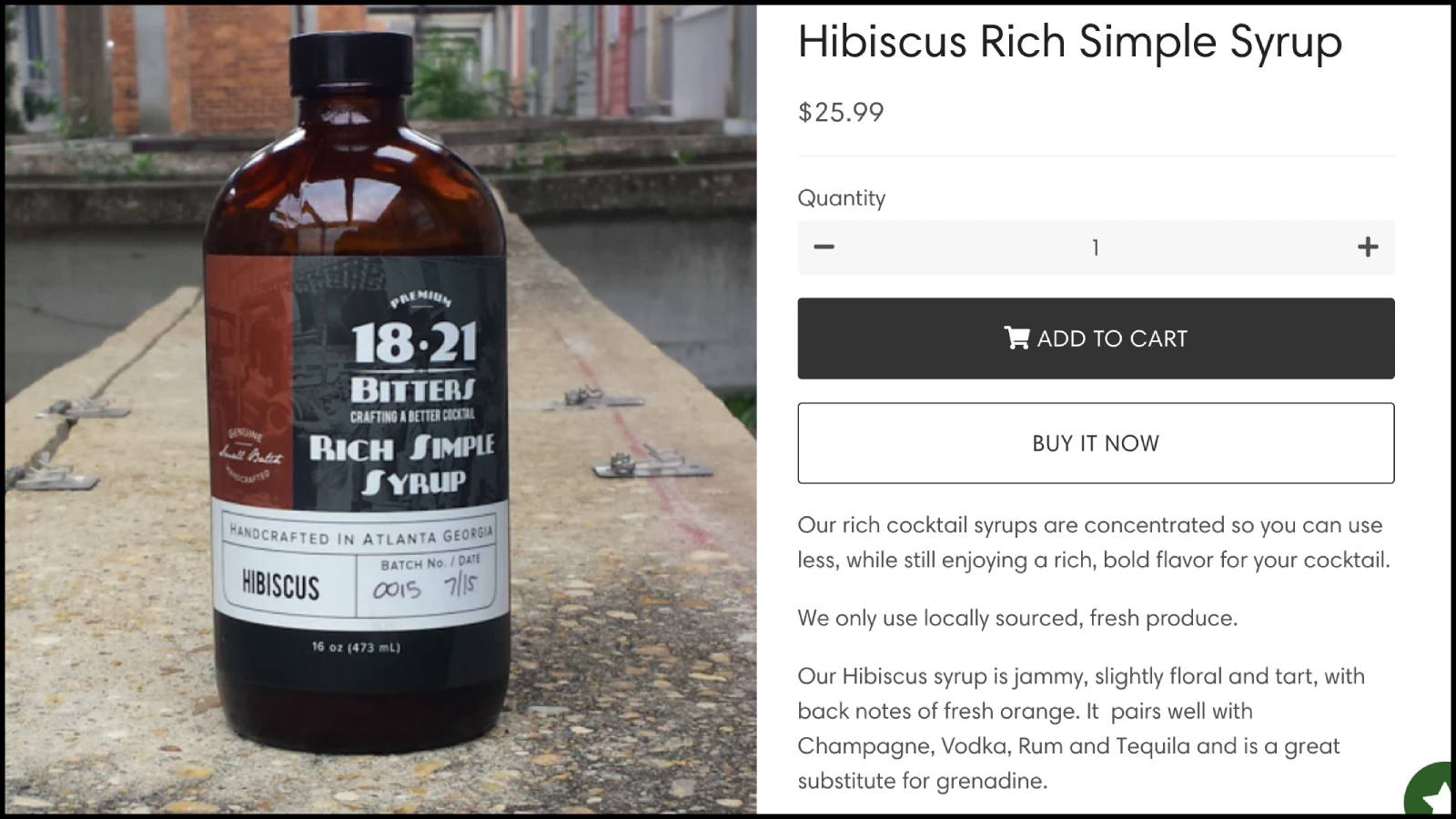Increase quantity with the plus icon
Viewport: 1456px width, 819px height.
tap(1368, 247)
